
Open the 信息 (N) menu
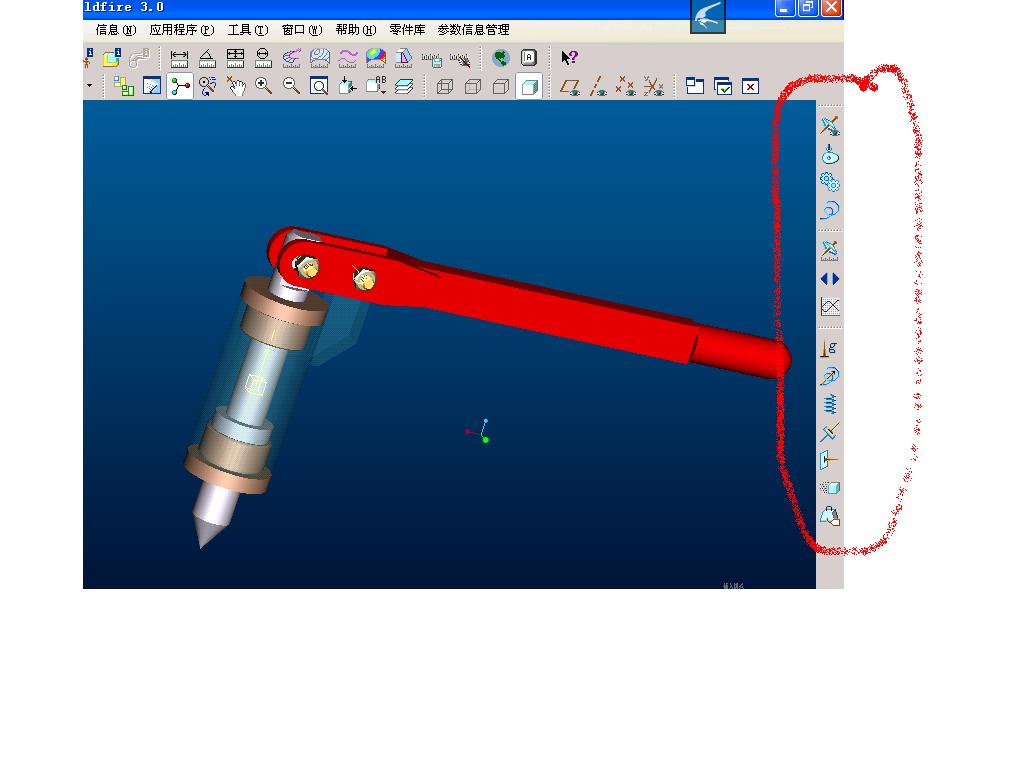116,30
